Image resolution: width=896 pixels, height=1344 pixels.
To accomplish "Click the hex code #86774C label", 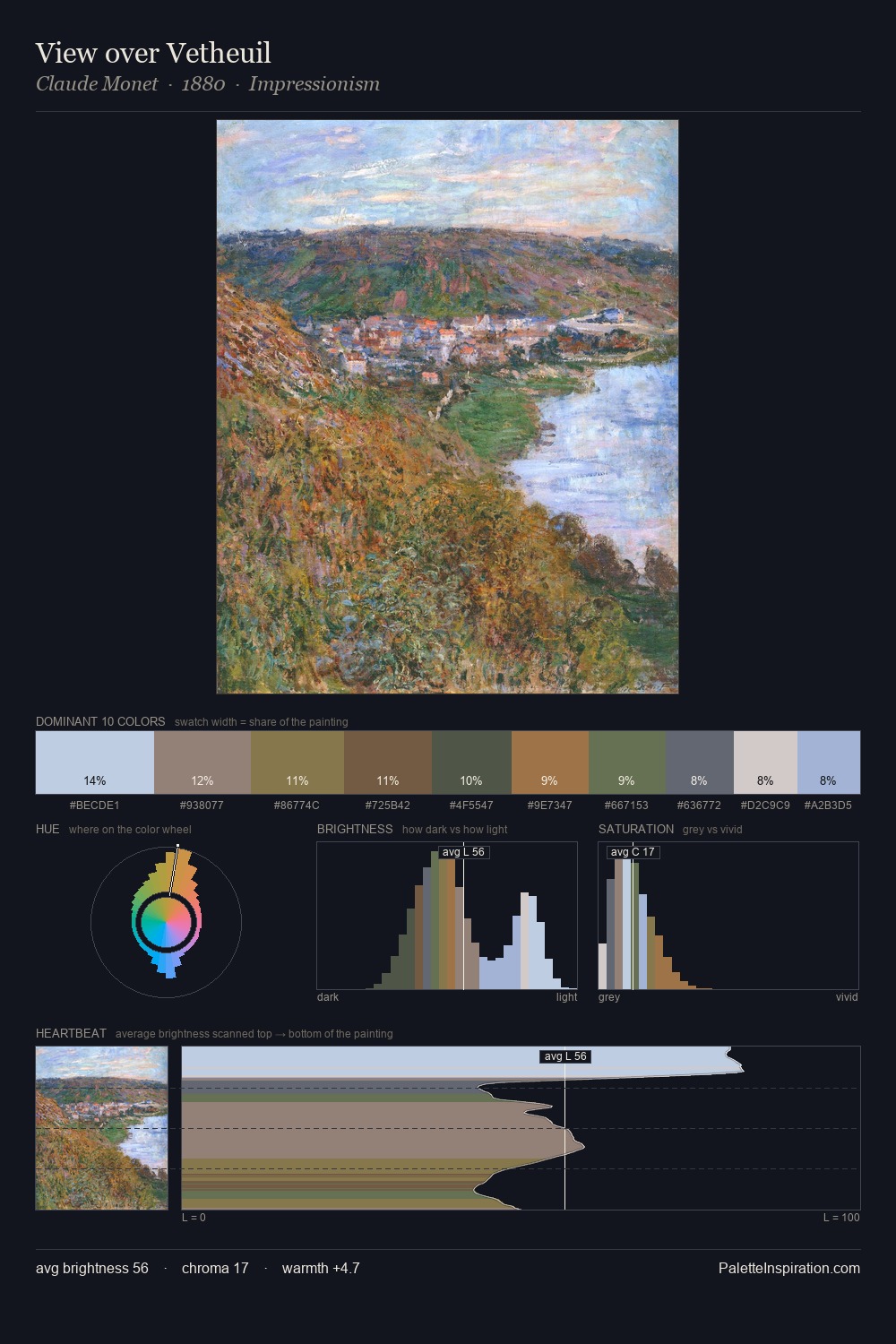I will tap(297, 806).
